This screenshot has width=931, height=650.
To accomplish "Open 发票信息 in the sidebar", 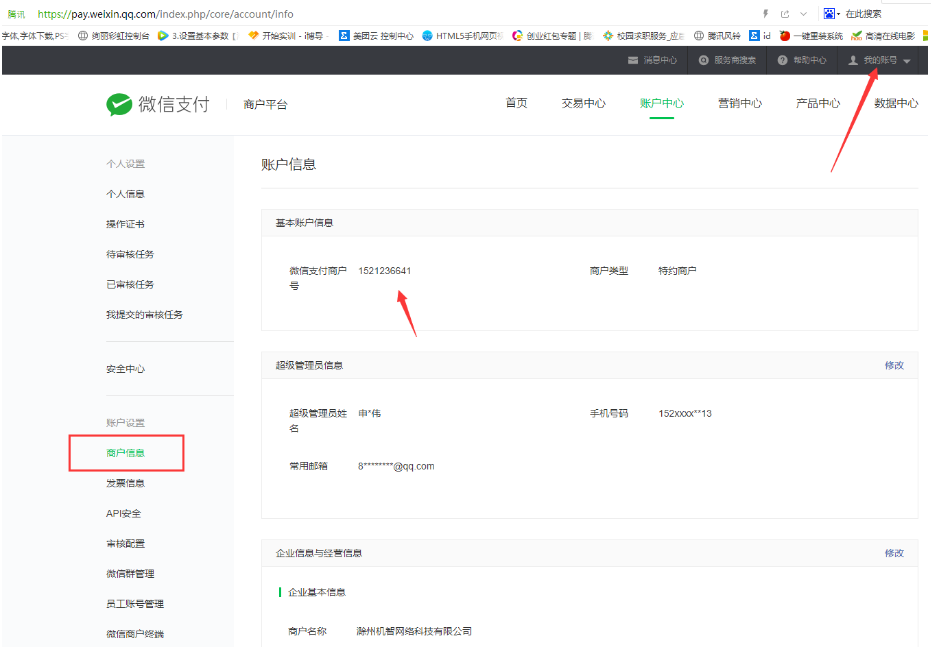I will 125,483.
